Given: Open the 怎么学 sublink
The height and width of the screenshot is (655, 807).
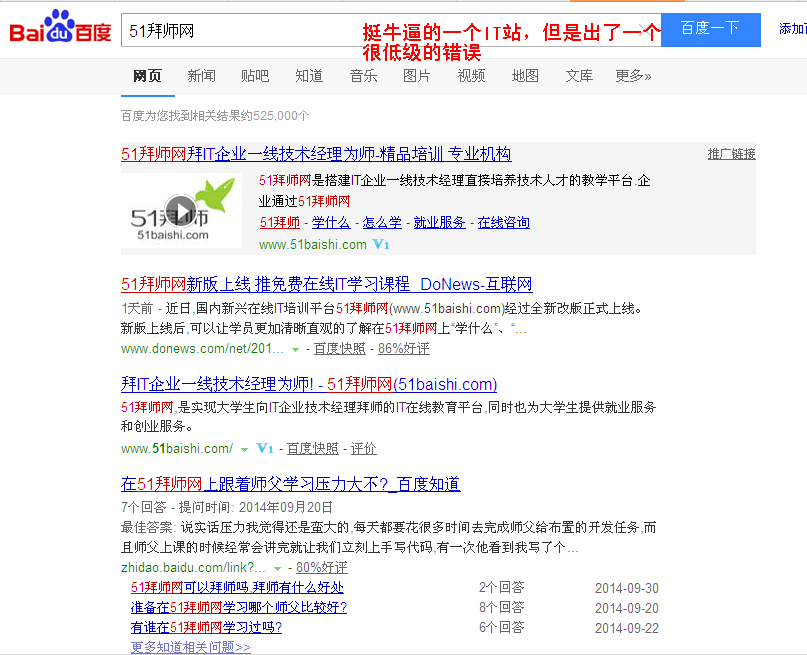Looking at the screenshot, I should 382,223.
